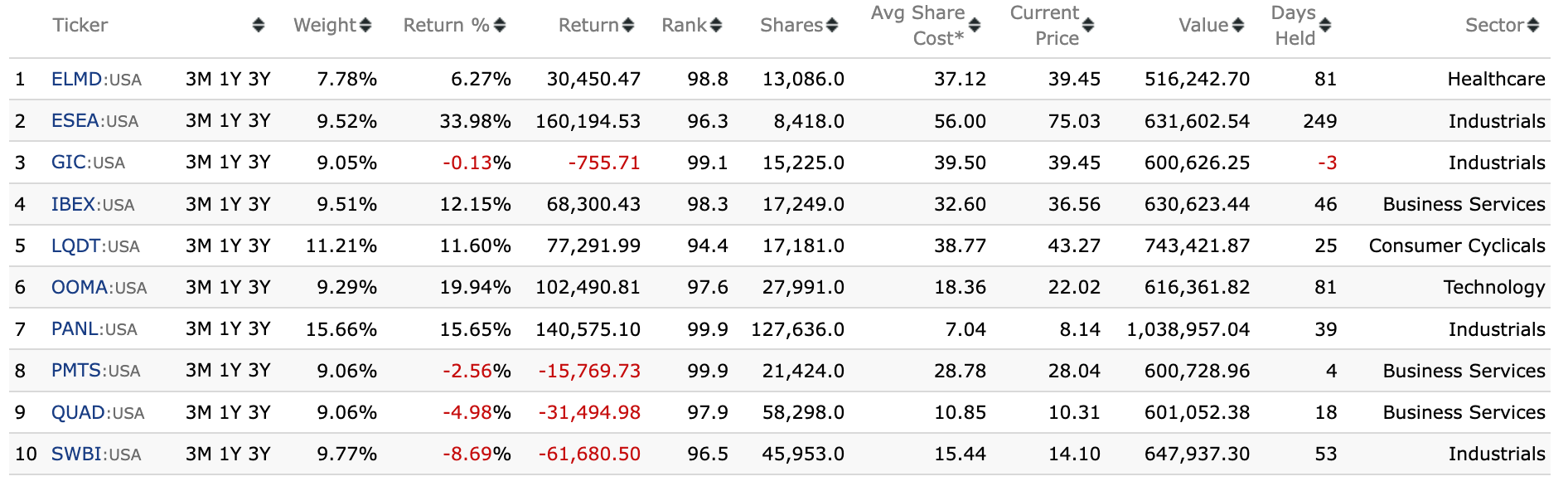Sort by Sector column arrows

[1533, 26]
